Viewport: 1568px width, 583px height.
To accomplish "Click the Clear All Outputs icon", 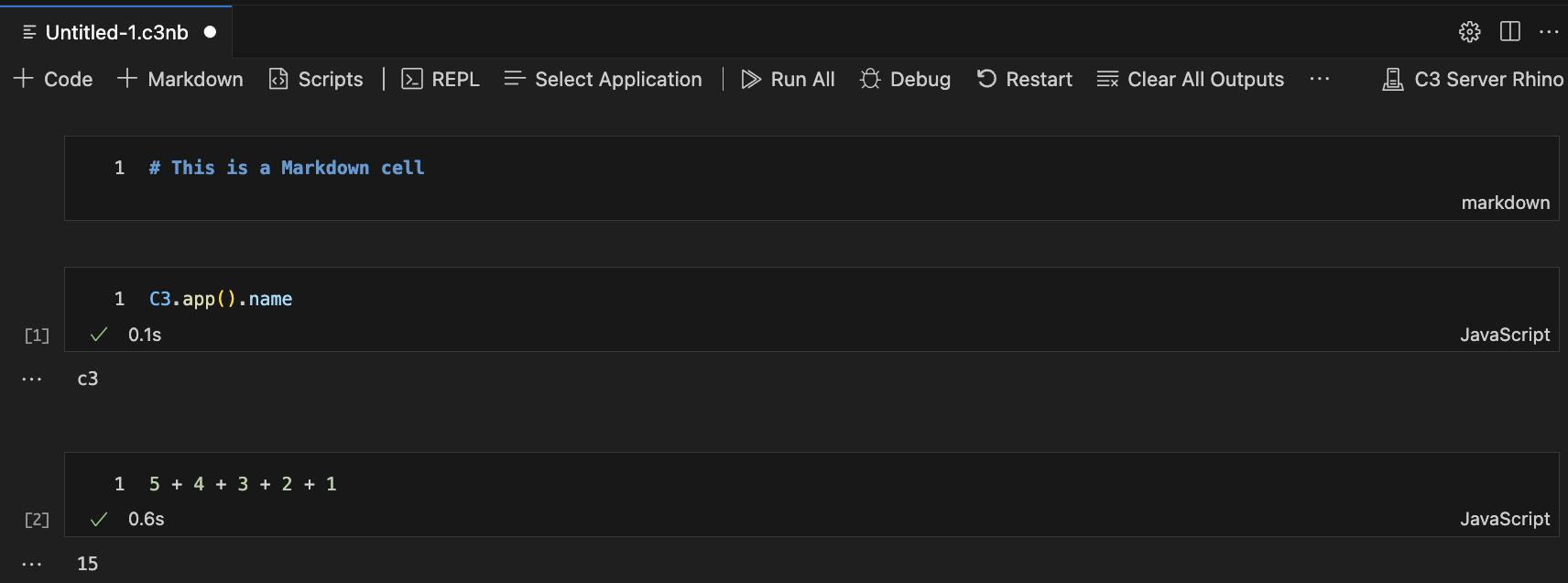I will pyautogui.click(x=1107, y=80).
